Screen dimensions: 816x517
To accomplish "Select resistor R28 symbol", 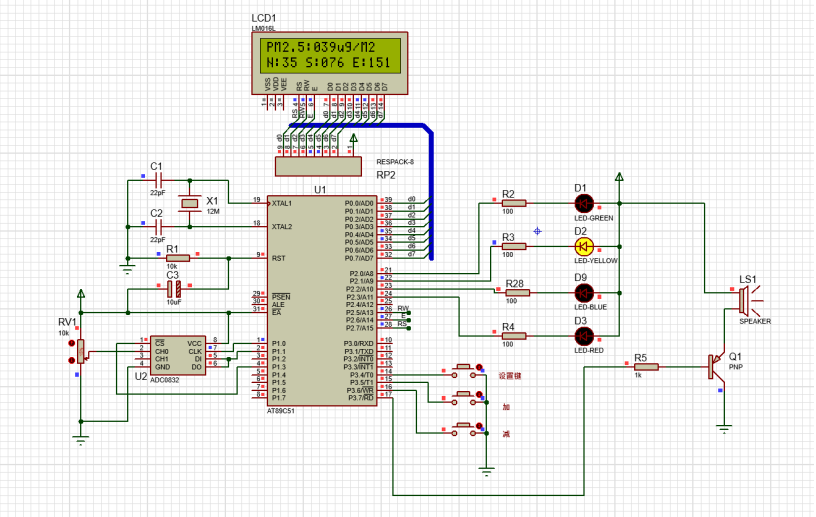I will pos(517,293).
